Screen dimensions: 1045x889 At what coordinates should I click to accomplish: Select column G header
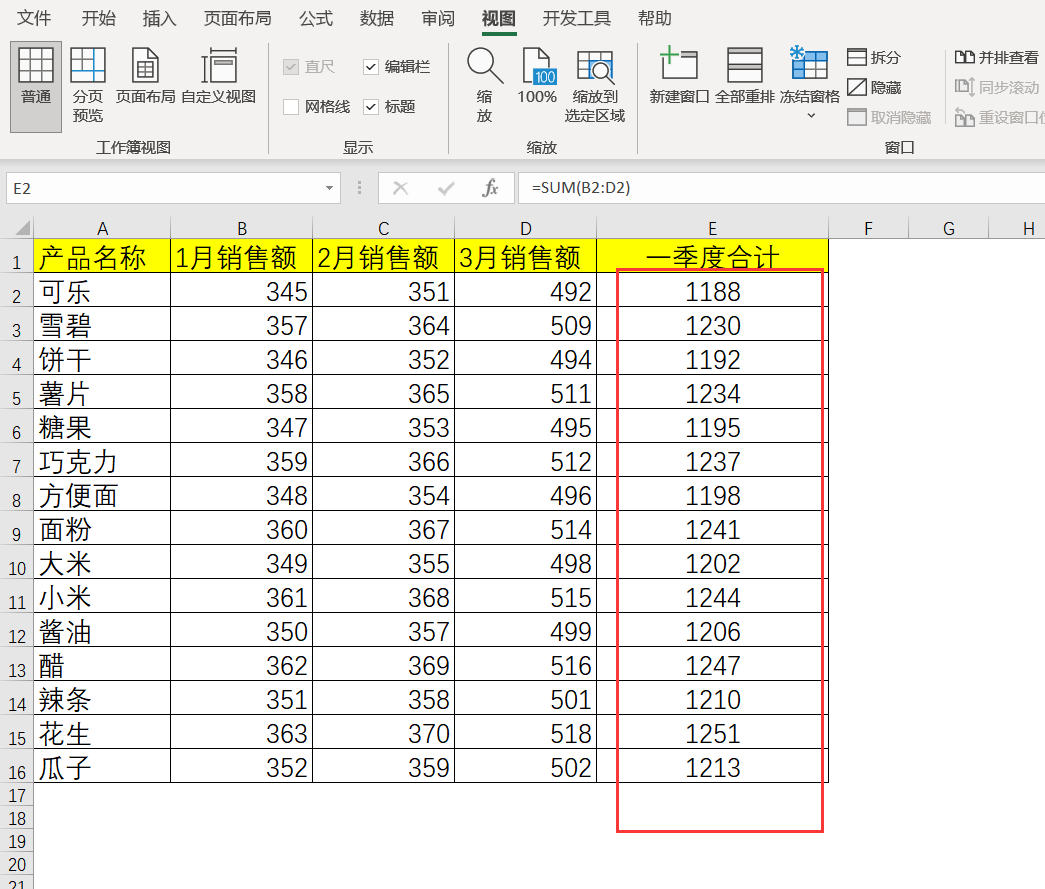[949, 229]
